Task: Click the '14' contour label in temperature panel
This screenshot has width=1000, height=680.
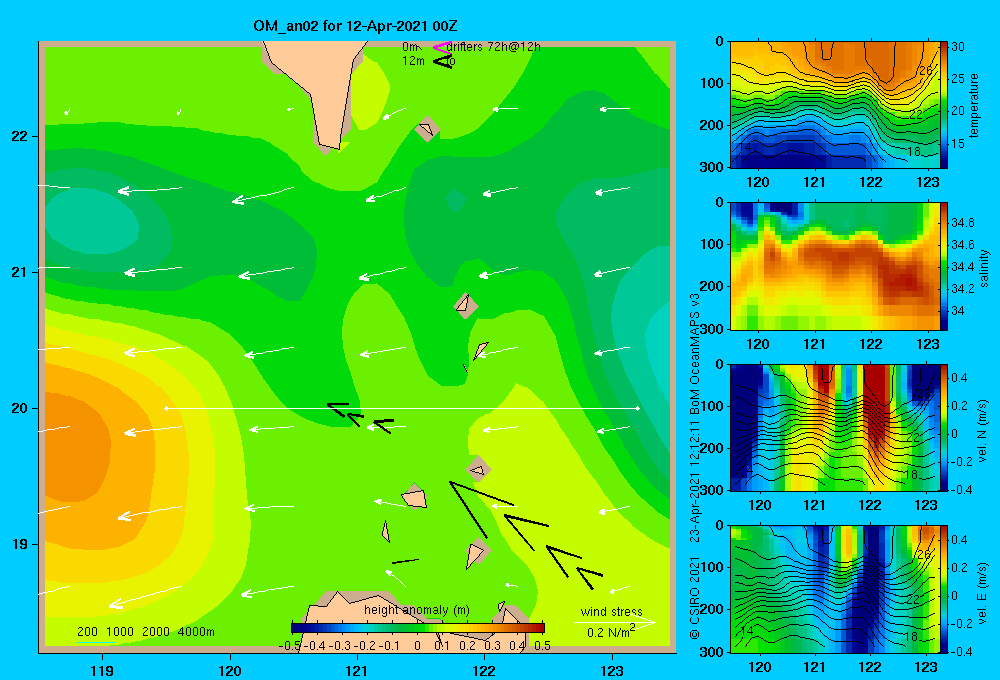Action: [x=745, y=147]
